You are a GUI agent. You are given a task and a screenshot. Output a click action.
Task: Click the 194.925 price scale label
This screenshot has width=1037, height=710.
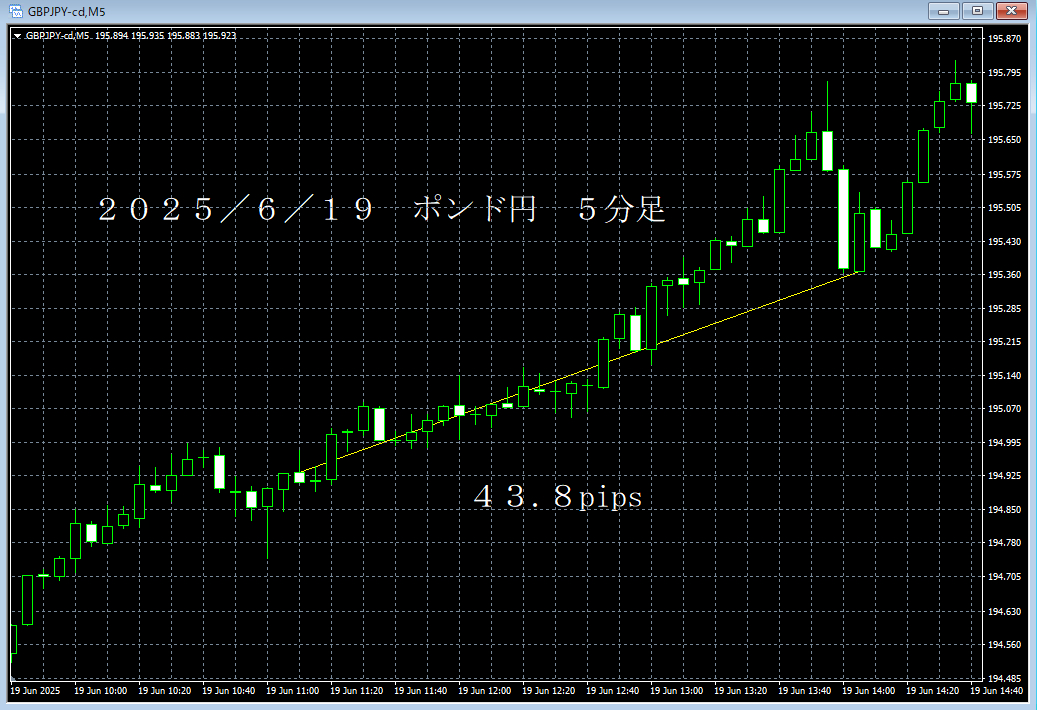click(1004, 476)
